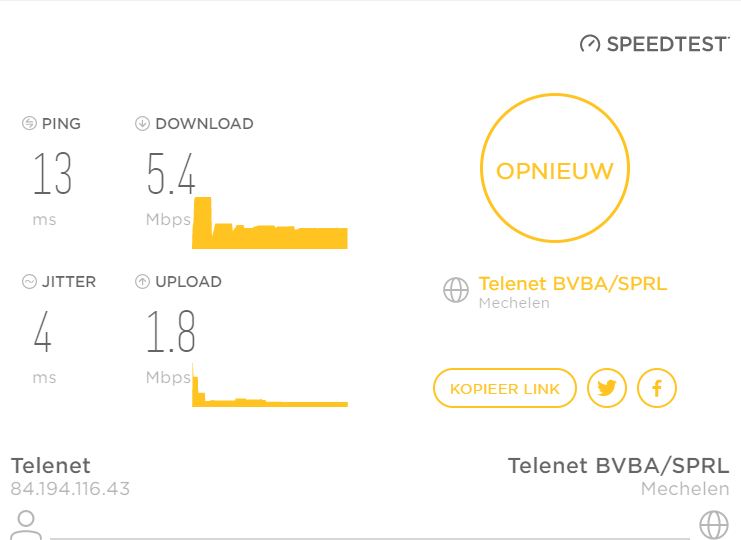Click the download arrow icon

coord(142,123)
